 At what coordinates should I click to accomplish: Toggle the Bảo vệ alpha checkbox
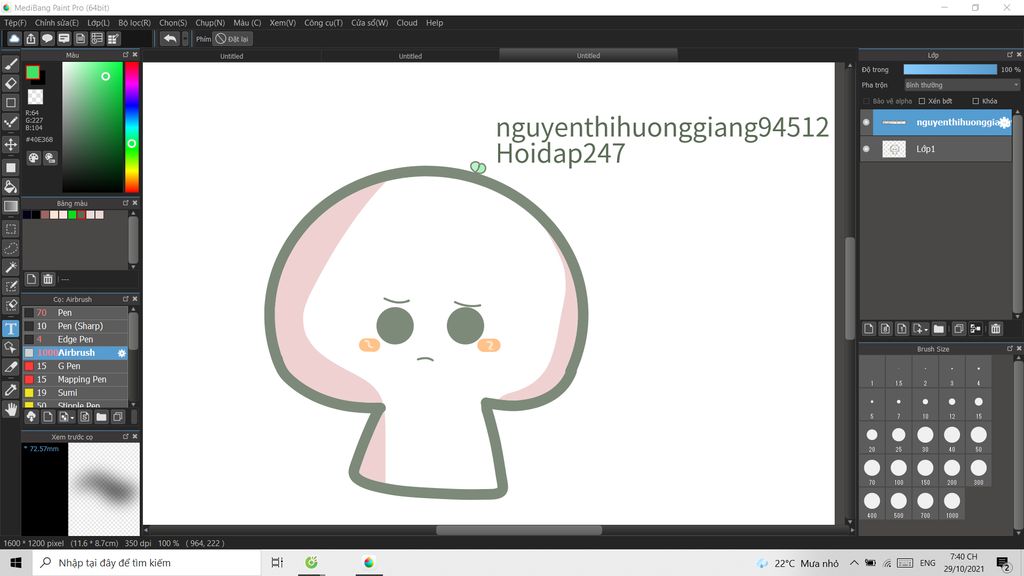(867, 101)
